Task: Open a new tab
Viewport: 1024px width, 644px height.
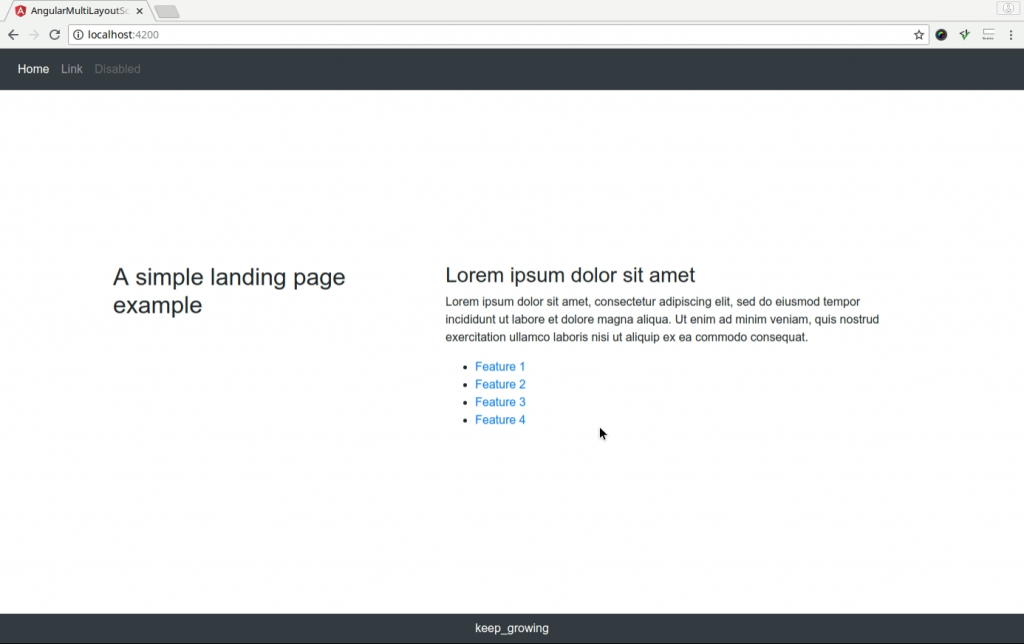Action: point(167,11)
